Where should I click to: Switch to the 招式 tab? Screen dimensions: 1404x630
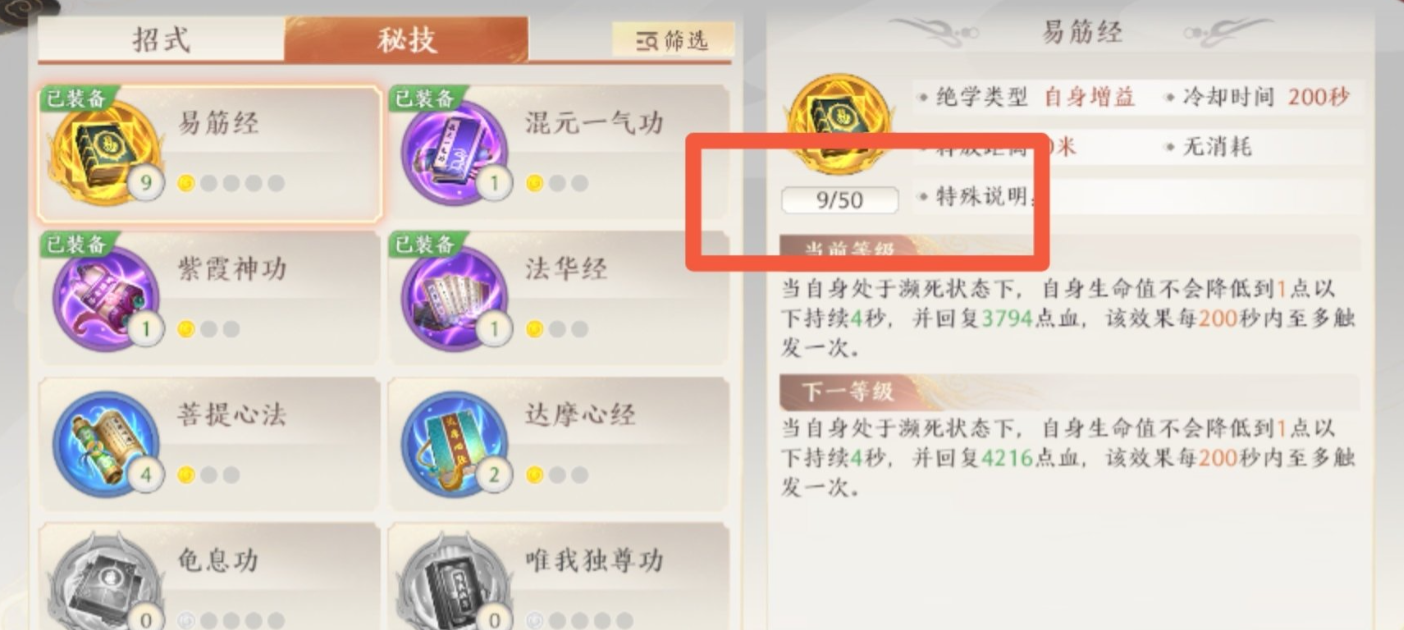tap(161, 40)
